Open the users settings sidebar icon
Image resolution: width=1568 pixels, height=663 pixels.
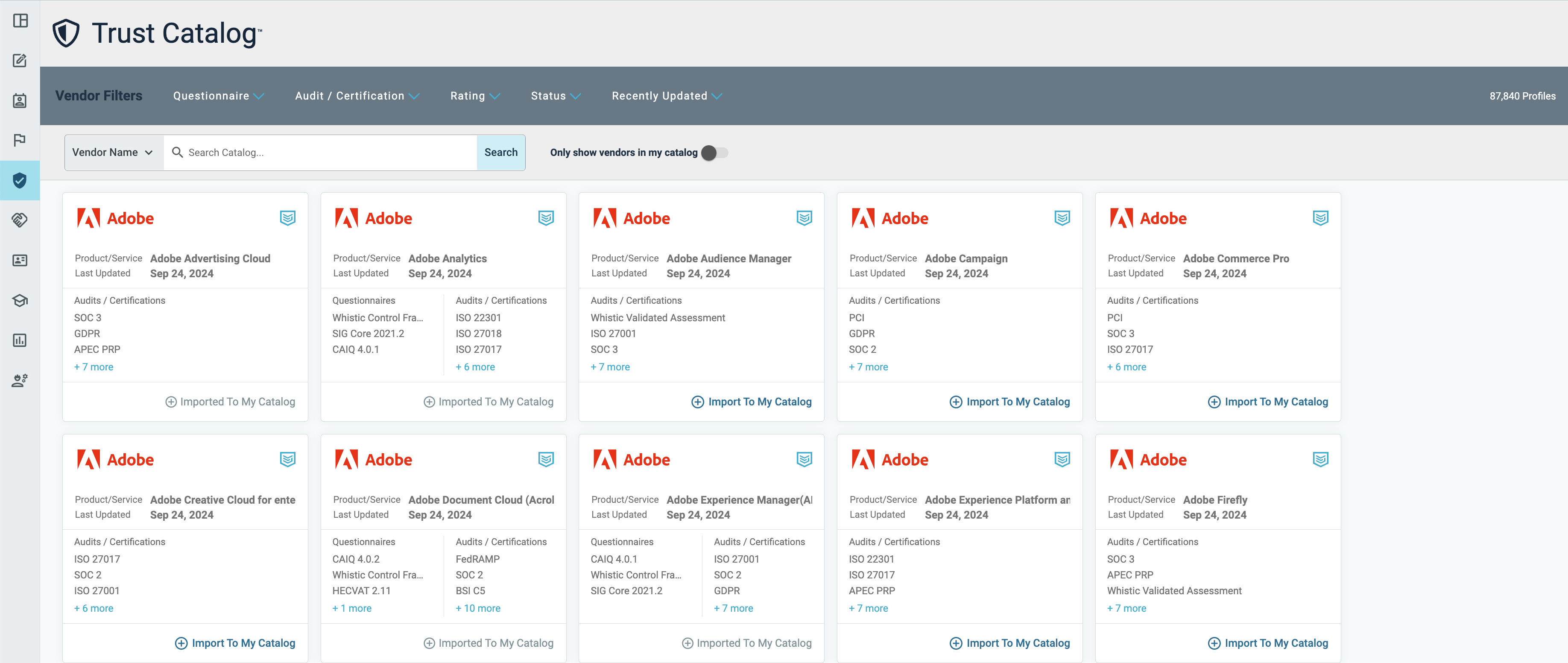pos(20,381)
